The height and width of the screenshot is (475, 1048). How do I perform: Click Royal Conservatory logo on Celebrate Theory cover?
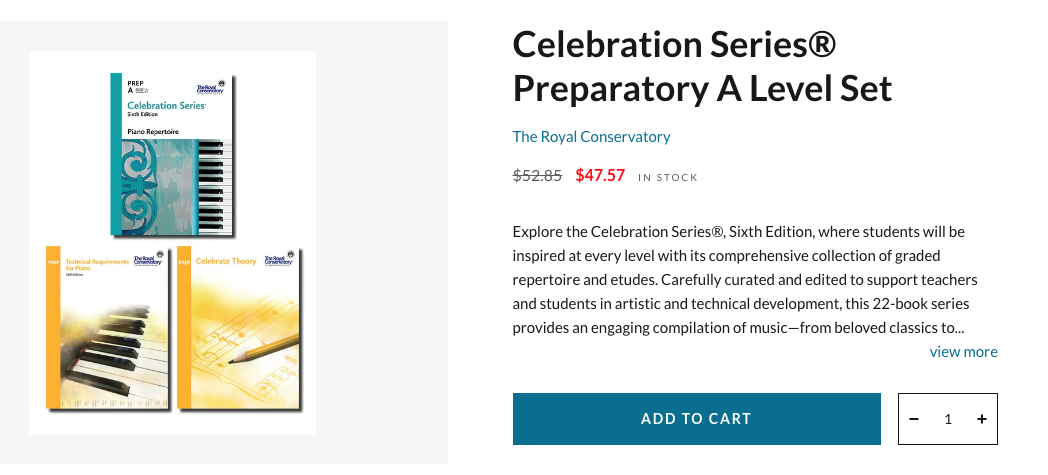(x=279, y=259)
